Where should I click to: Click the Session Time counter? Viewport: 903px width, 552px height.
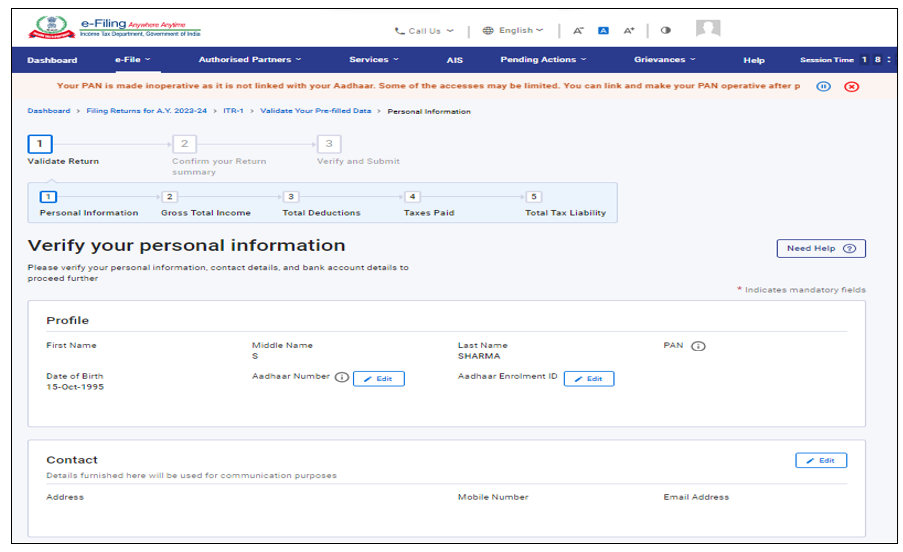pos(845,60)
